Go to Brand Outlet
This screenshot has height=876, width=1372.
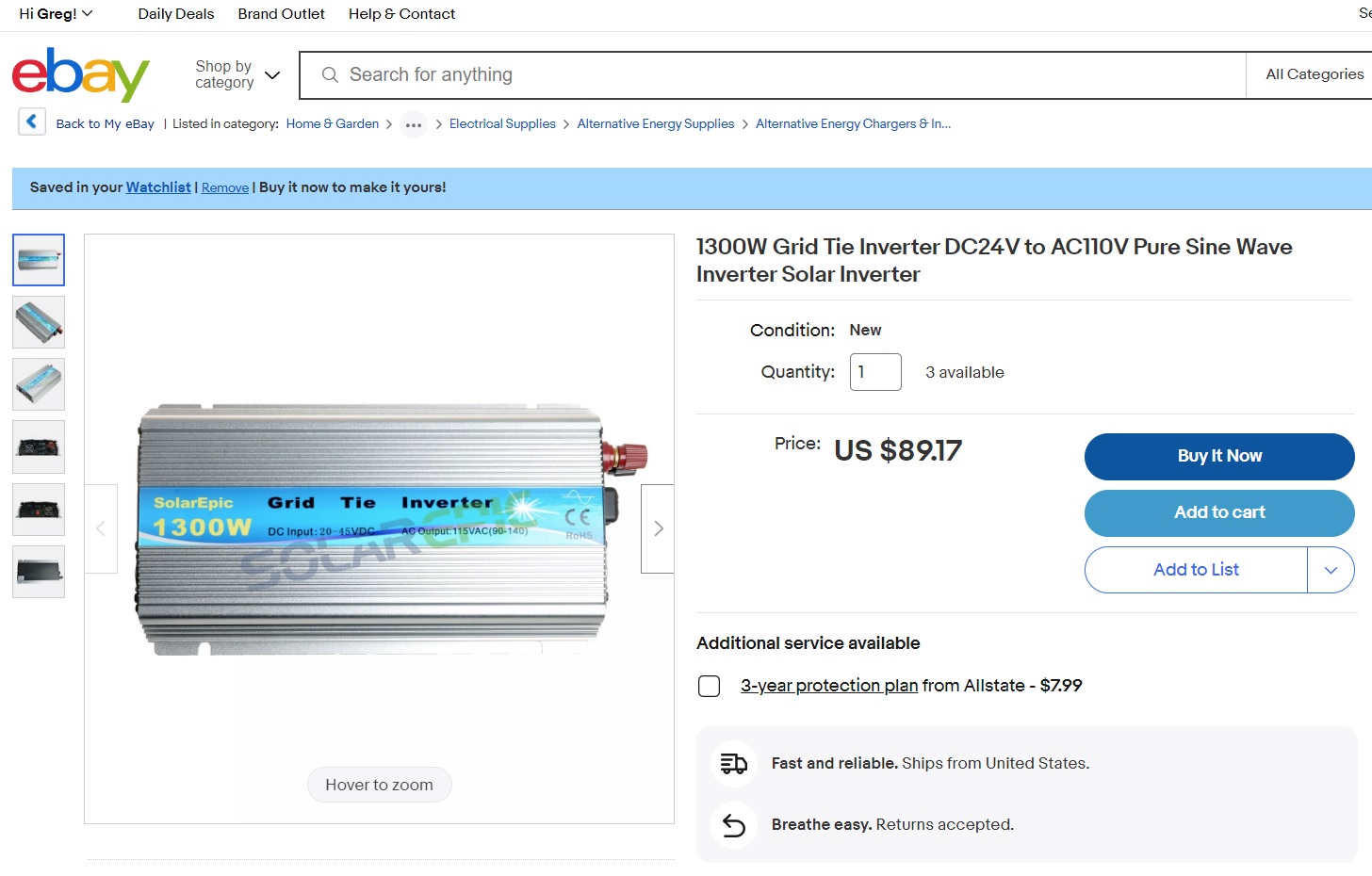tap(281, 14)
